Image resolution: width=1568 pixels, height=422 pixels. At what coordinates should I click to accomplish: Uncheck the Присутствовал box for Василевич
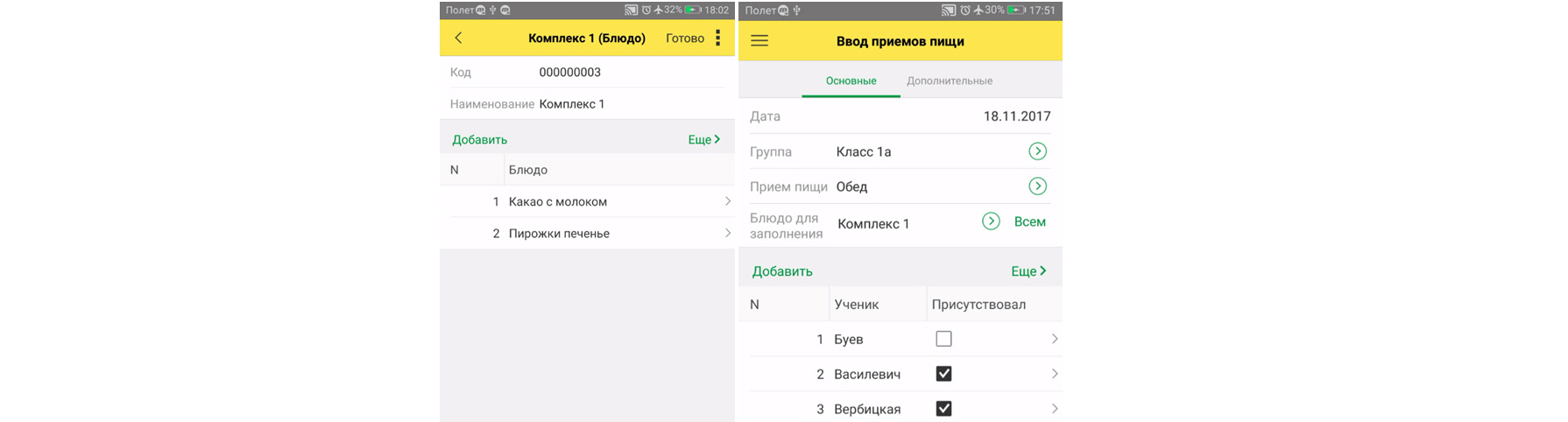(x=943, y=374)
